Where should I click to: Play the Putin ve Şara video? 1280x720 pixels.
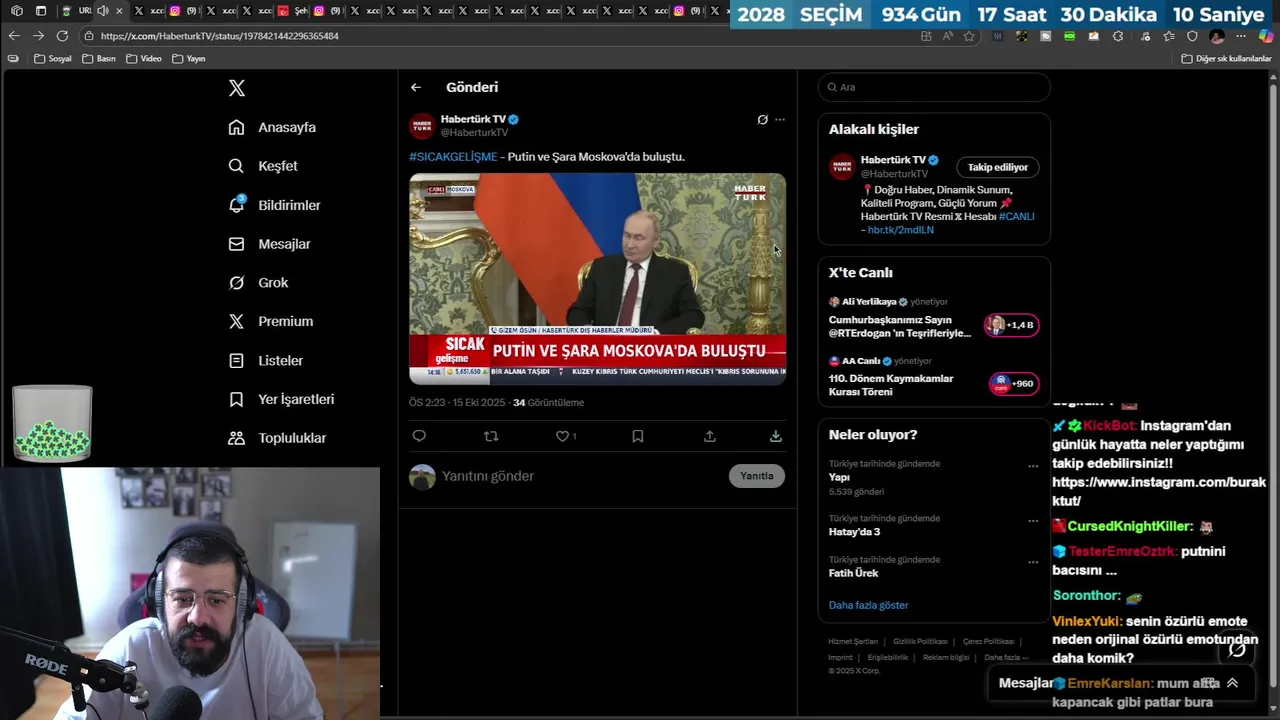(597, 278)
